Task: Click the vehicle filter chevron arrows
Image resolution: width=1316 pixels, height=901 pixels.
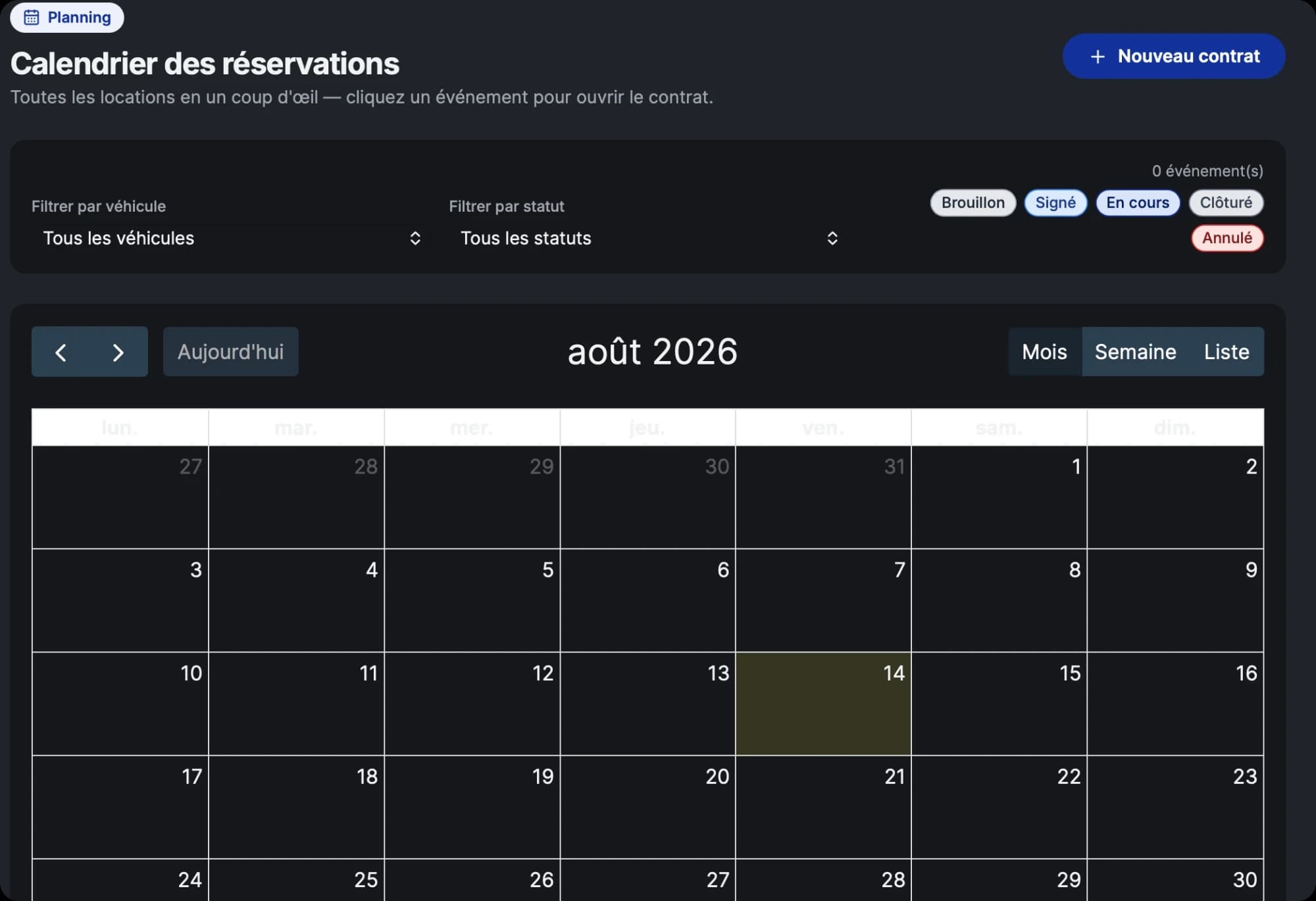Action: click(x=415, y=238)
